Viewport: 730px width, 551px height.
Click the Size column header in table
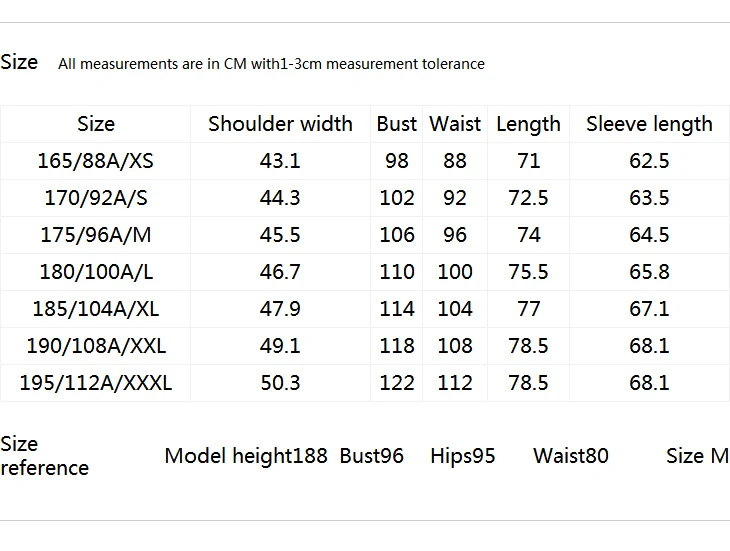(x=96, y=124)
